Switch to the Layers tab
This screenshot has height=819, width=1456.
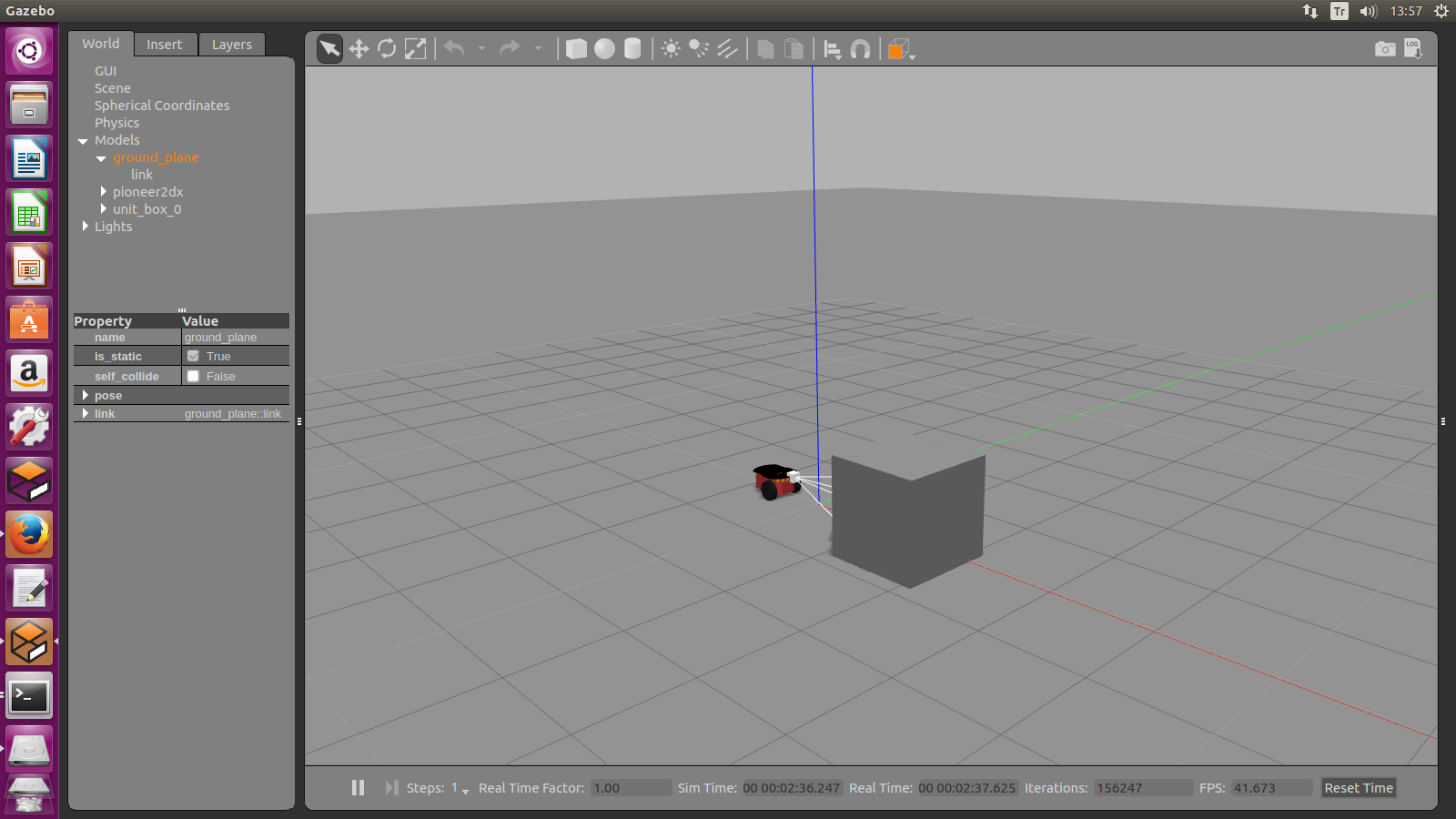[231, 45]
